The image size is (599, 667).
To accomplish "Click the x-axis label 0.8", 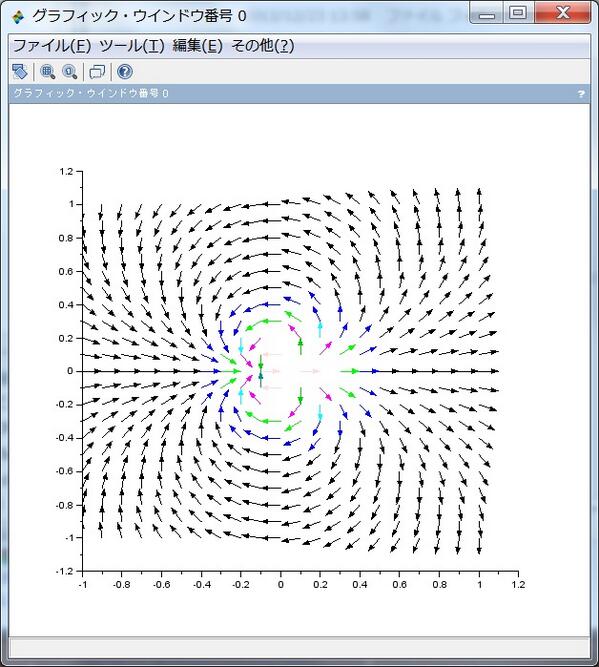I will (x=439, y=585).
